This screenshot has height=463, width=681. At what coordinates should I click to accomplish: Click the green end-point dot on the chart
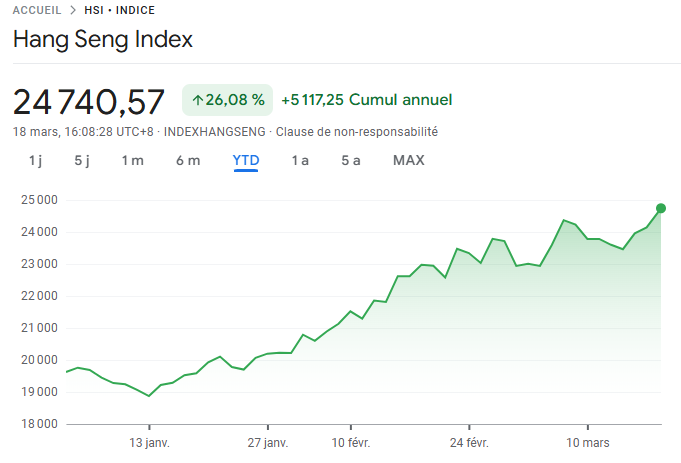point(661,208)
